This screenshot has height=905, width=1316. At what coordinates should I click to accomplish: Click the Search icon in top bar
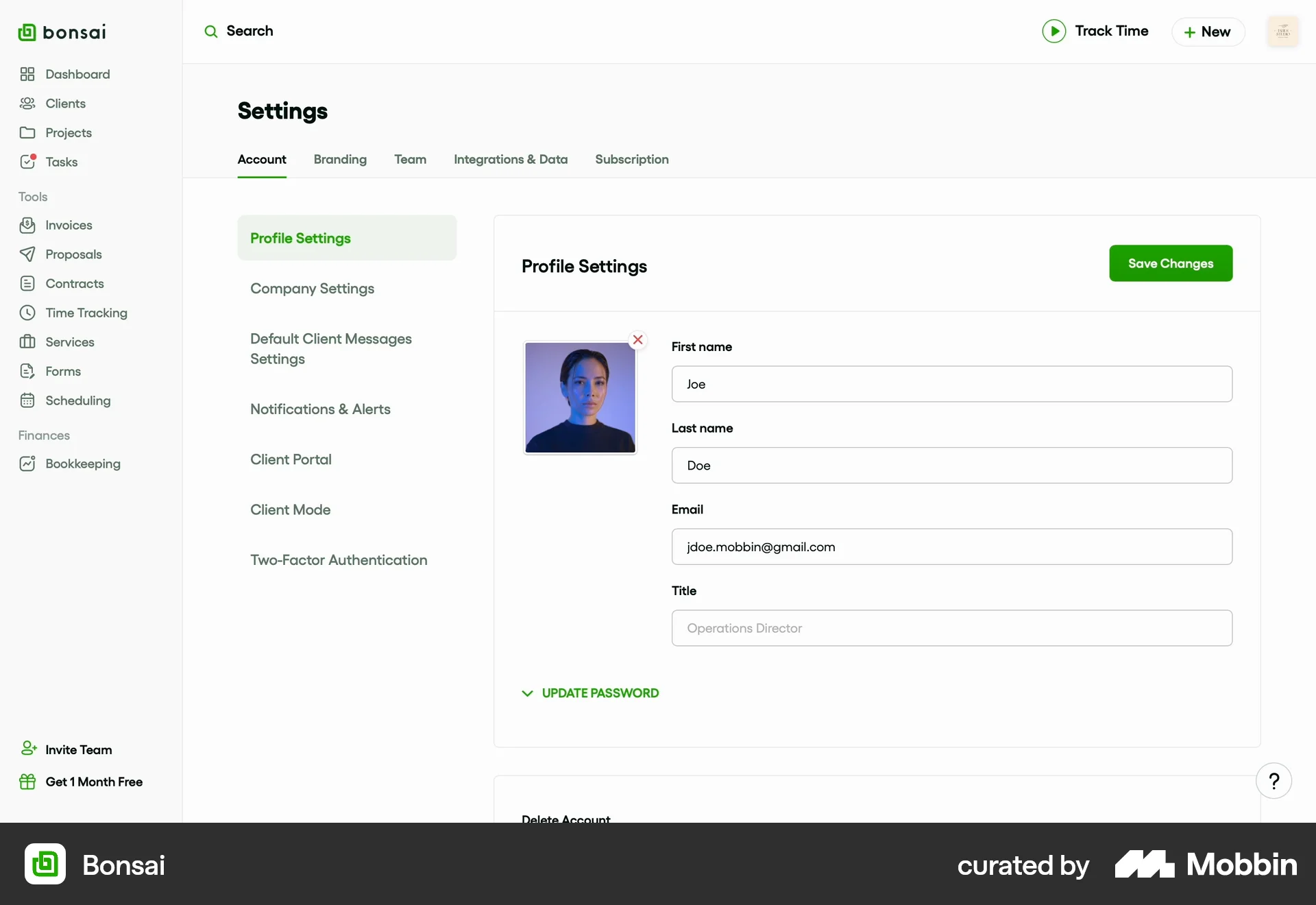(x=211, y=32)
